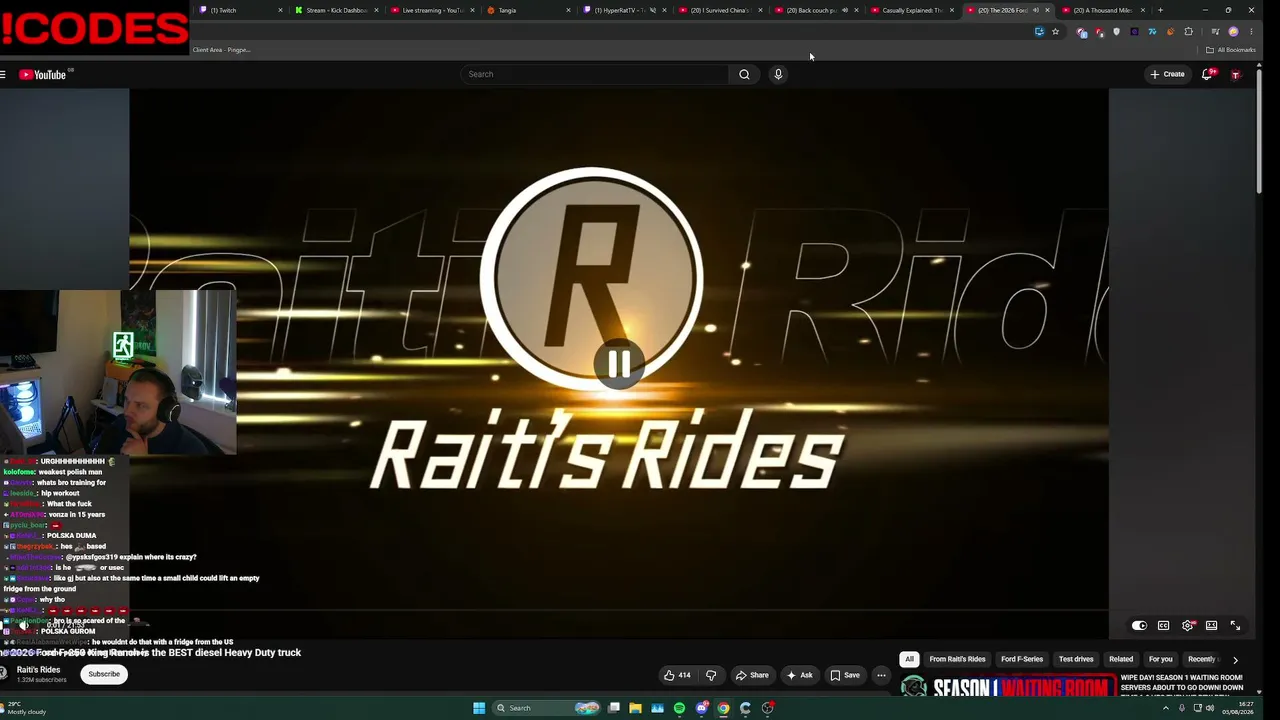Open the YouTube account avatar menu
The height and width of the screenshot is (720, 1280).
click(x=1236, y=75)
